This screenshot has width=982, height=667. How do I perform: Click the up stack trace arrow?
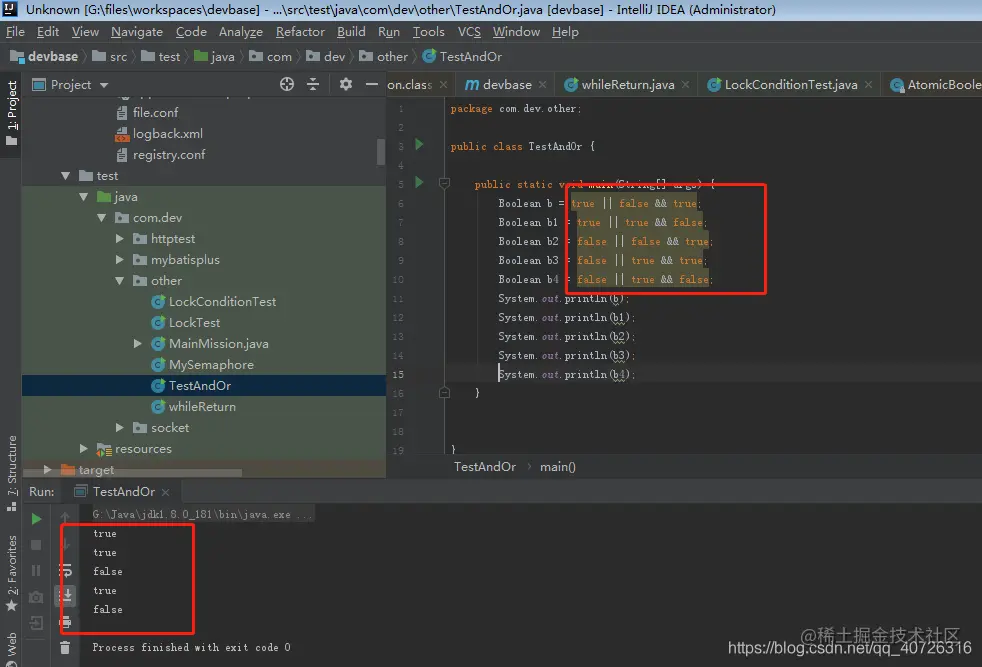pos(65,517)
